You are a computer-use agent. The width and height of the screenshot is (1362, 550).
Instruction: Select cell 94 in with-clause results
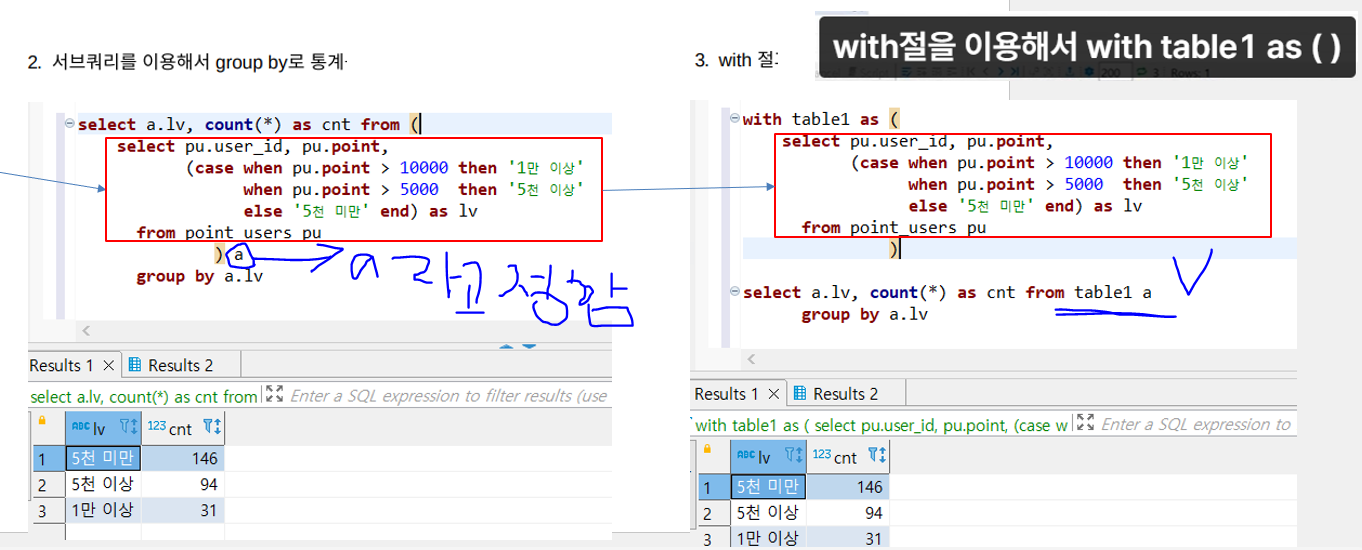pos(848,513)
